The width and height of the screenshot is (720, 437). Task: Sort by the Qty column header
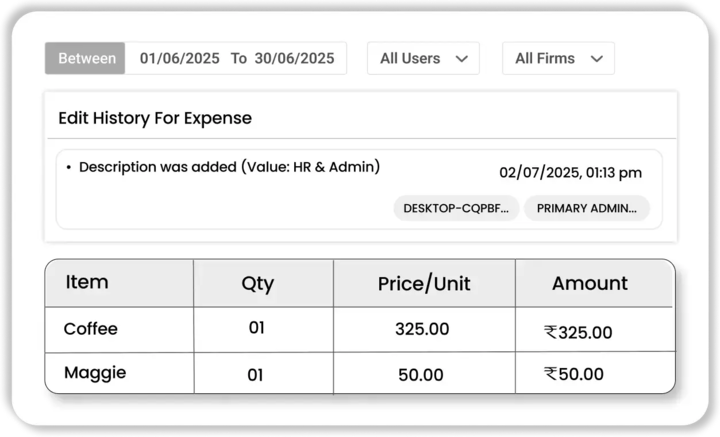(x=257, y=284)
